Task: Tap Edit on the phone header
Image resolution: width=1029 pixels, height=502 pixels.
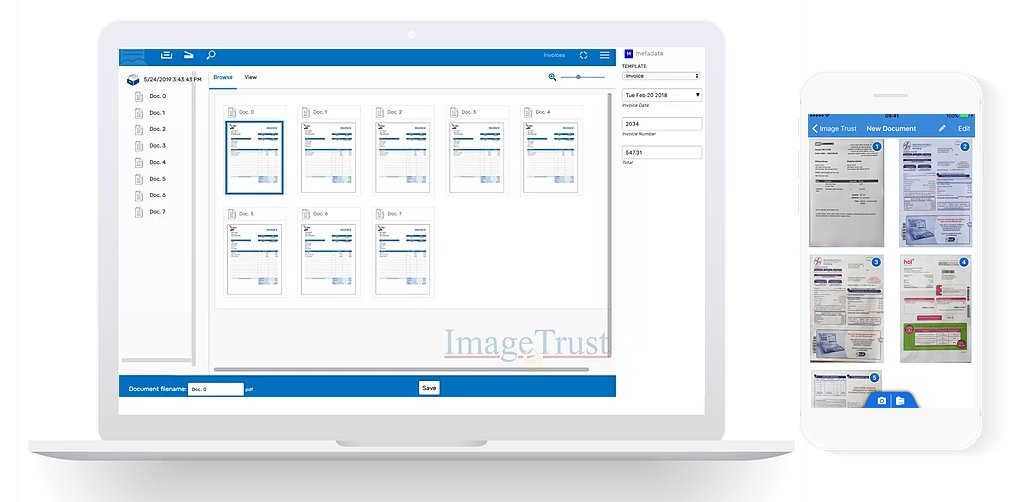Action: point(964,129)
